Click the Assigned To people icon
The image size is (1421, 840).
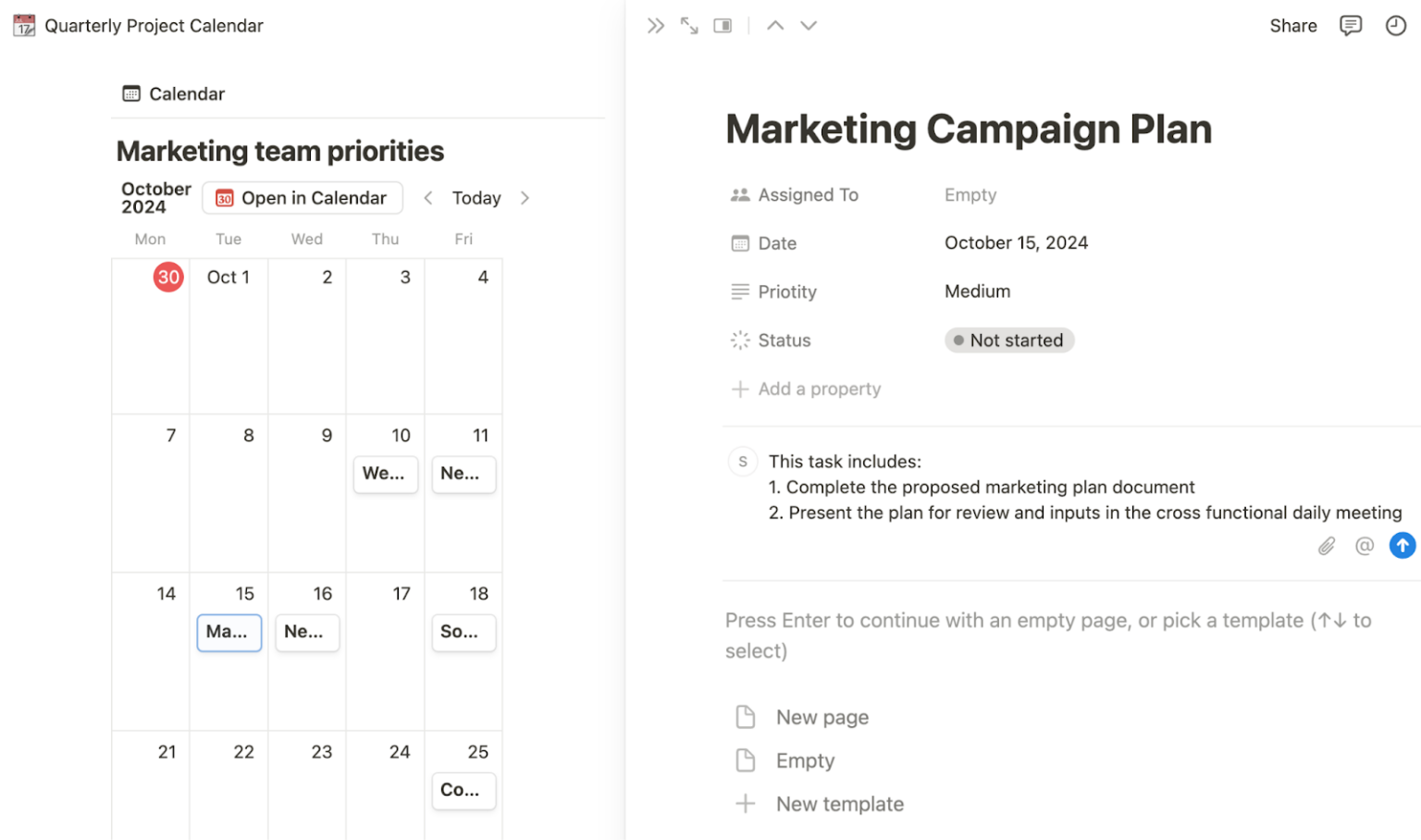(739, 194)
